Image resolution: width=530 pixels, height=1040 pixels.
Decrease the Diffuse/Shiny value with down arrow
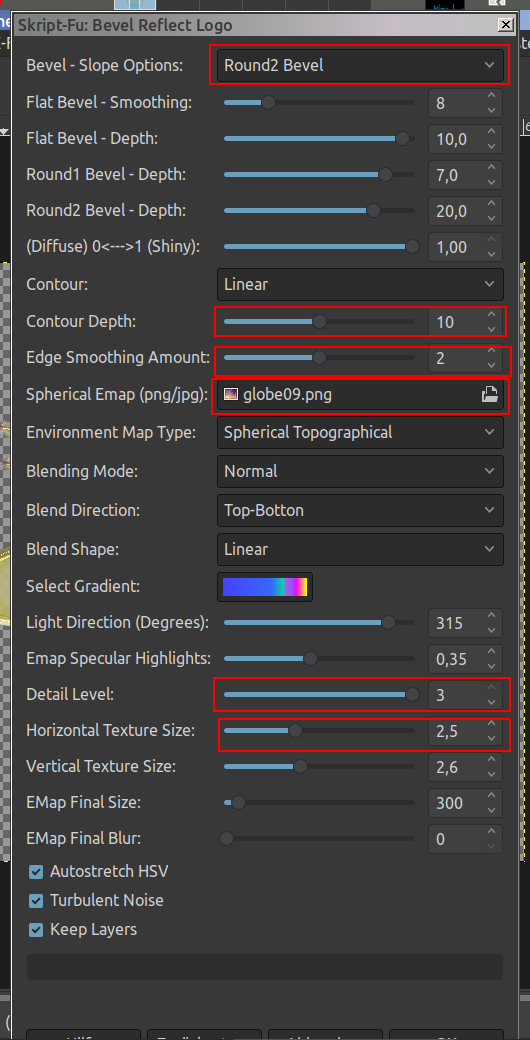coord(491,253)
